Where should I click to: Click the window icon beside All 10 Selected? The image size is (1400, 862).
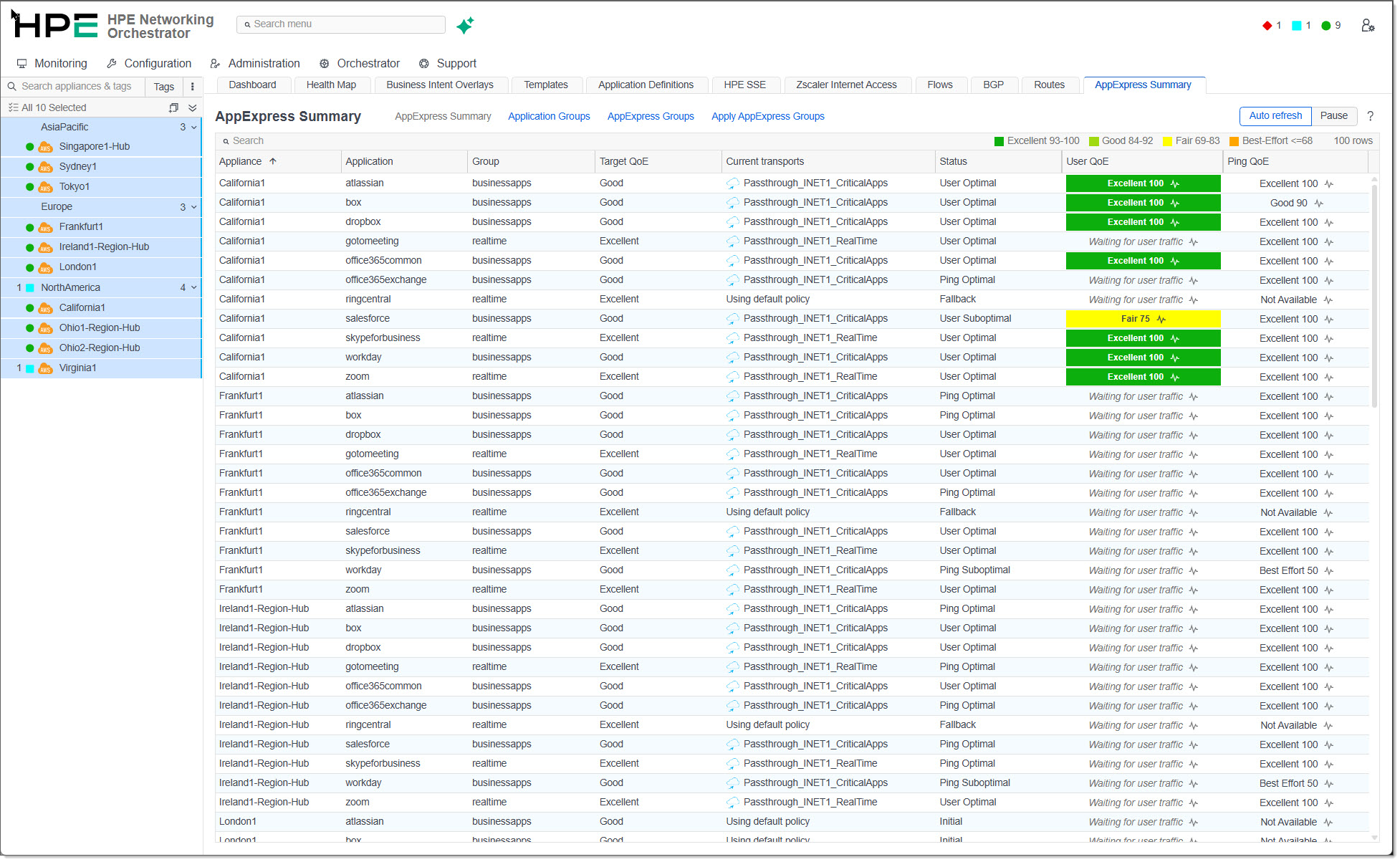pos(173,107)
